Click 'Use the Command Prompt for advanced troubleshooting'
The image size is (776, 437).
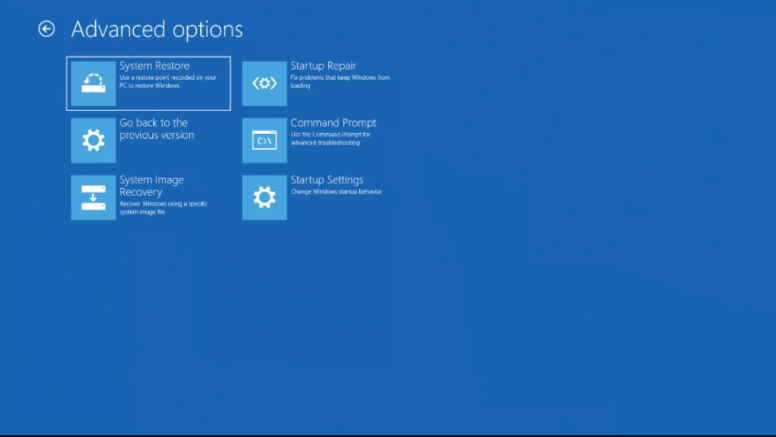click(330, 139)
